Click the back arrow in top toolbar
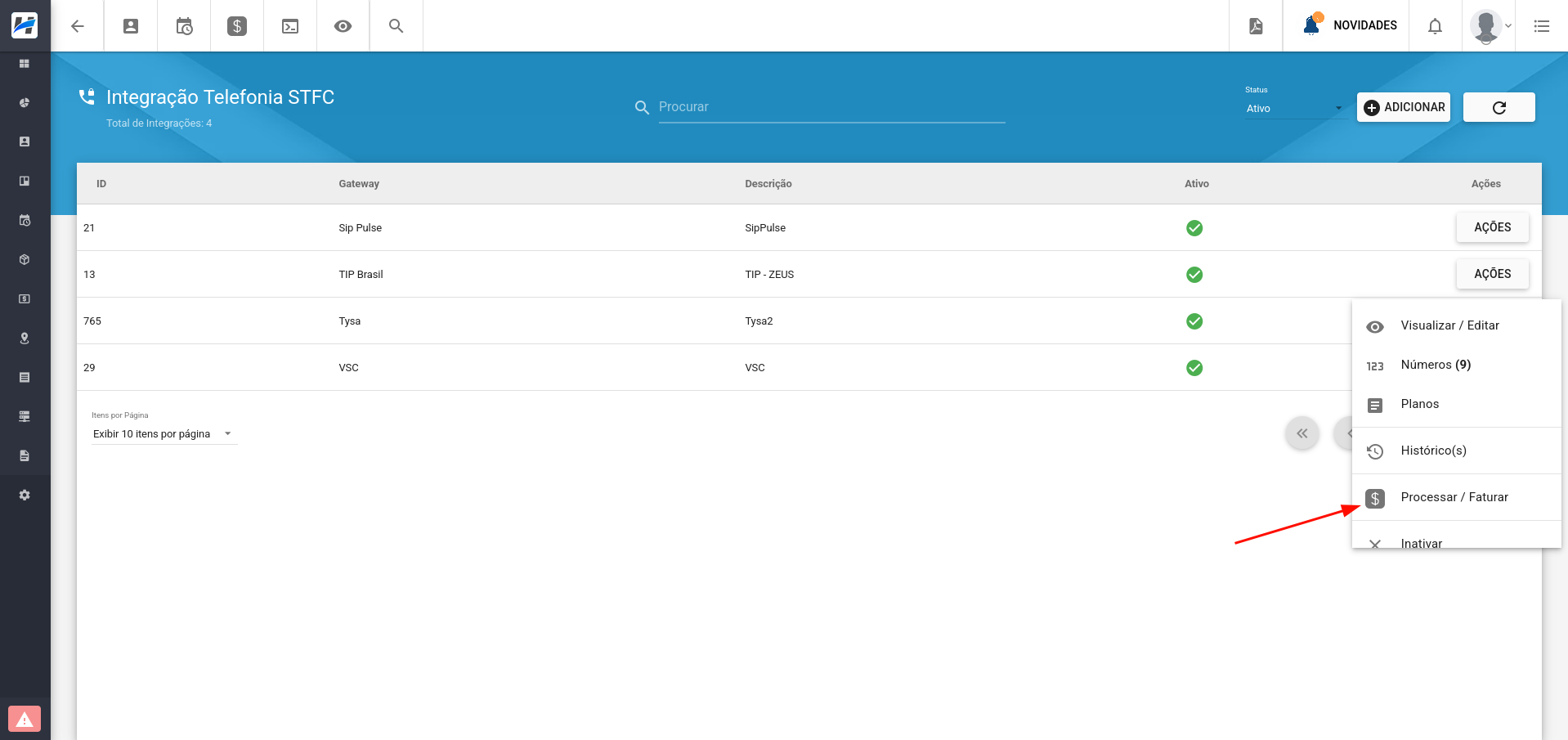This screenshot has height=740, width=1568. pos(78,26)
